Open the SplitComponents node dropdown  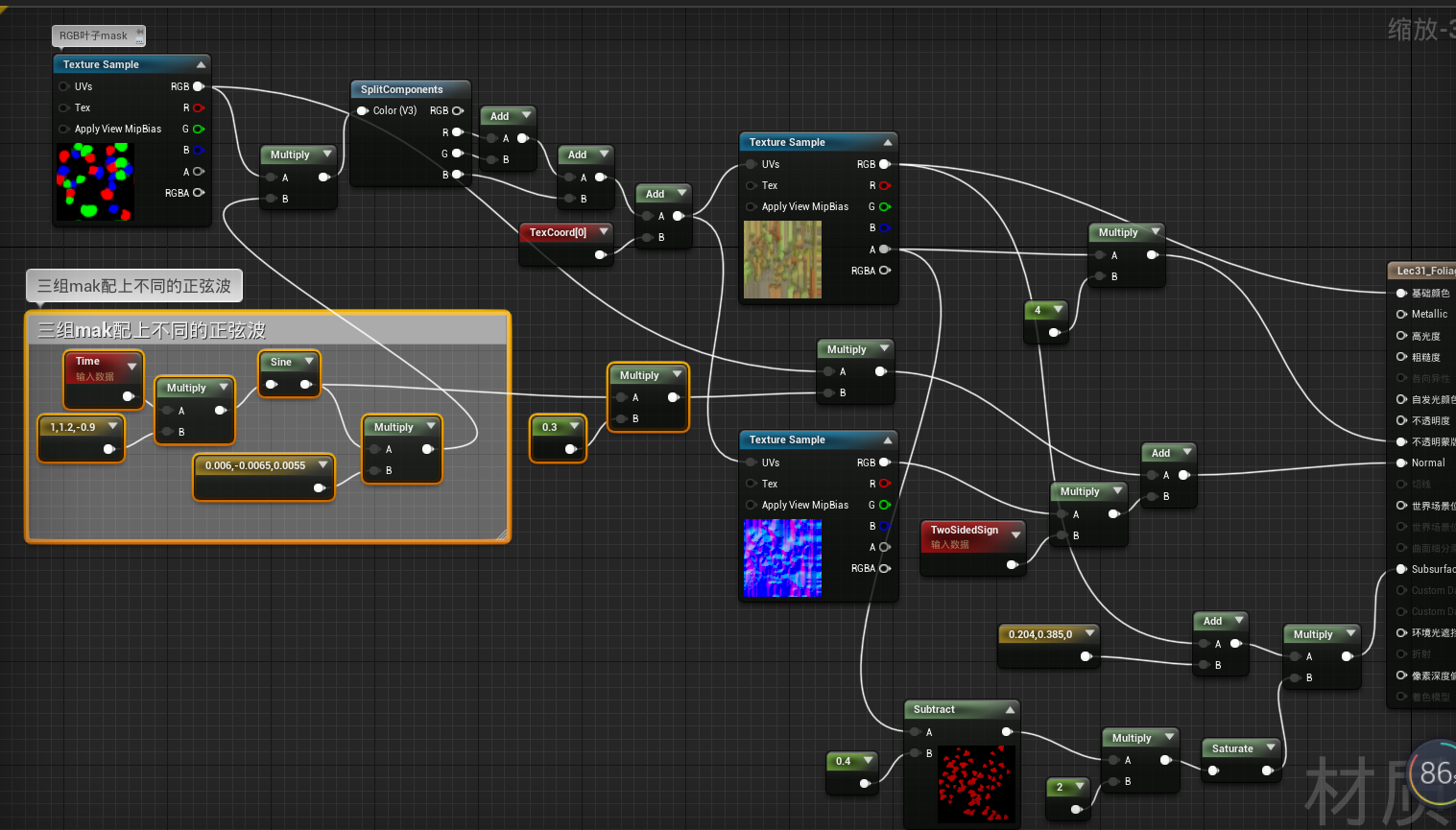pyautogui.click(x=458, y=88)
